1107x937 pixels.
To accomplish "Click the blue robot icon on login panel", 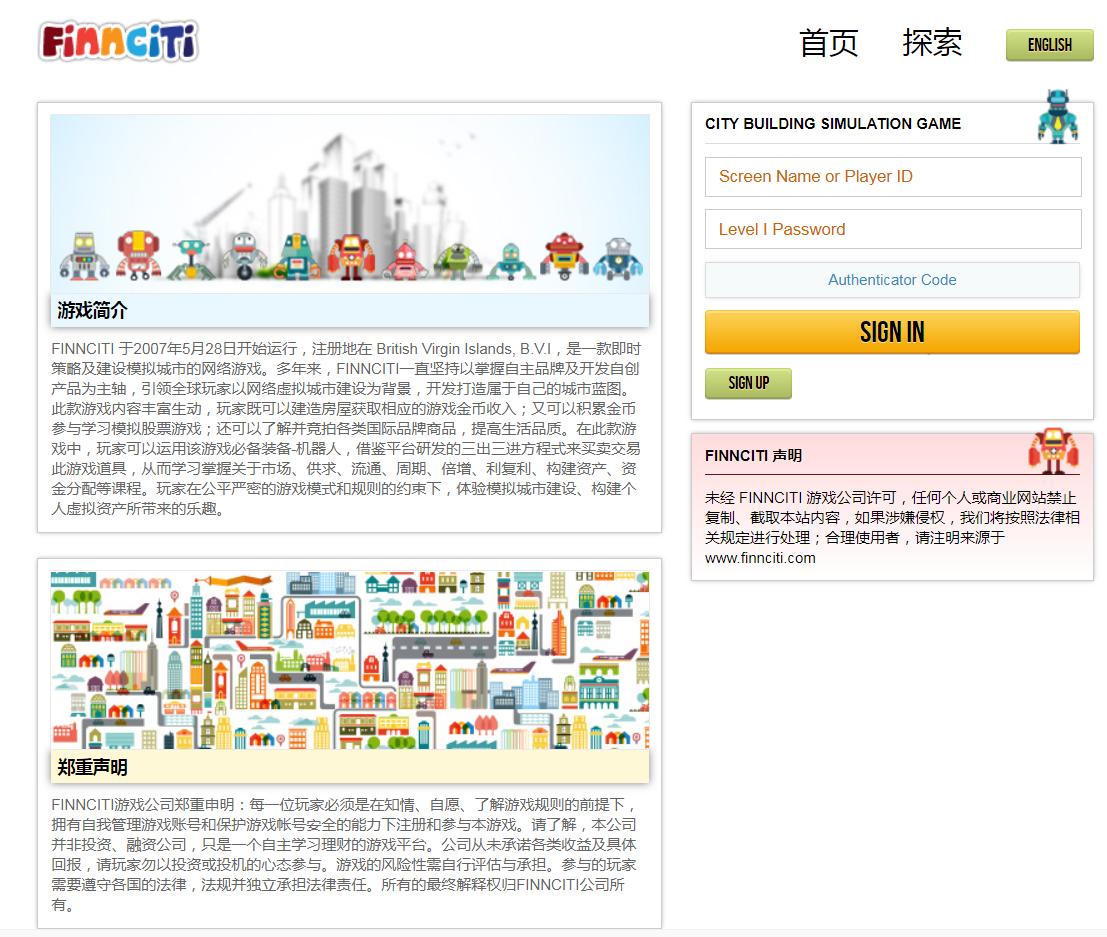I will (x=1058, y=117).
